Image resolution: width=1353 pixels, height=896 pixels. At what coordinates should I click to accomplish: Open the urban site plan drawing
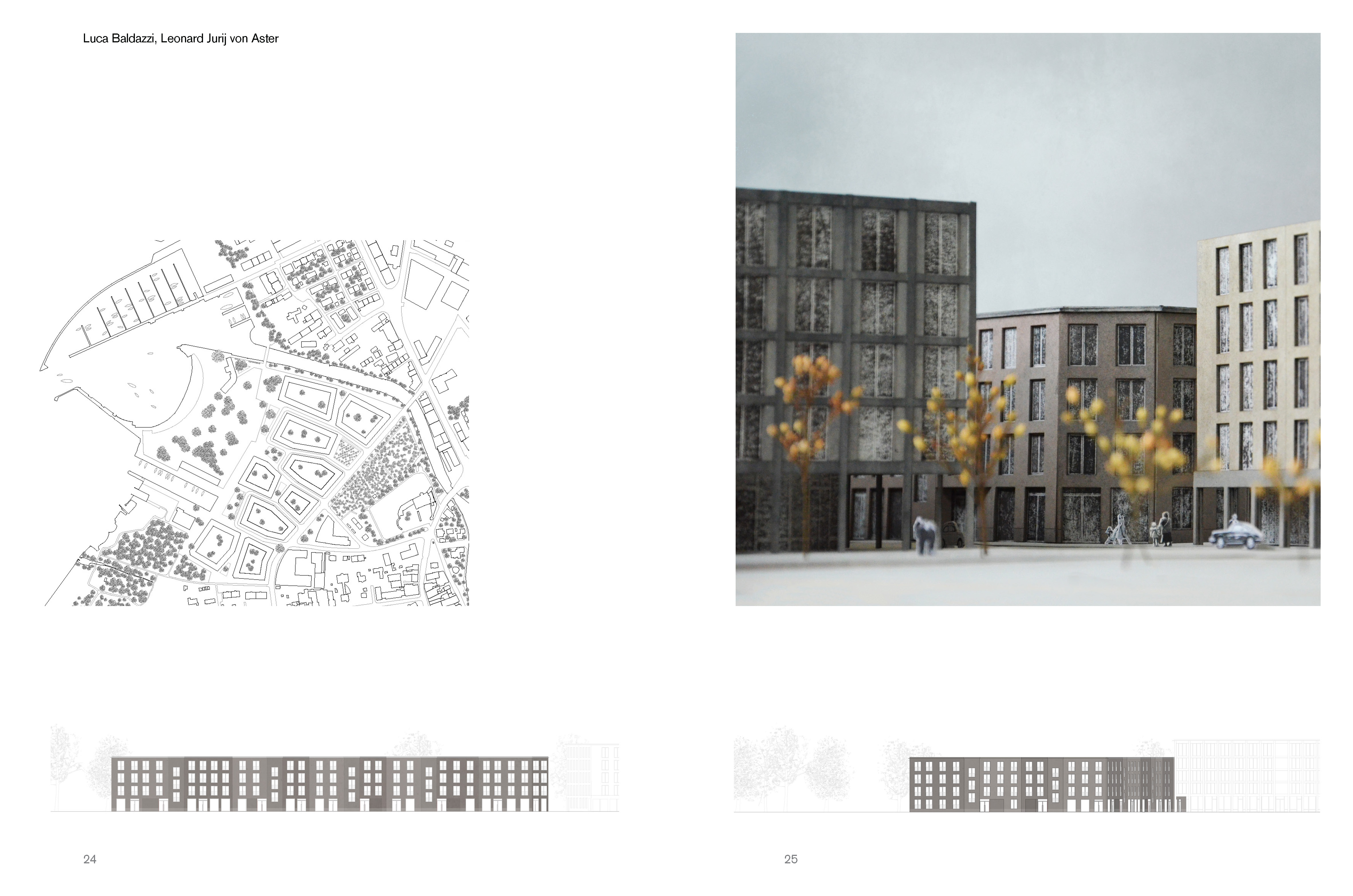pos(254,423)
